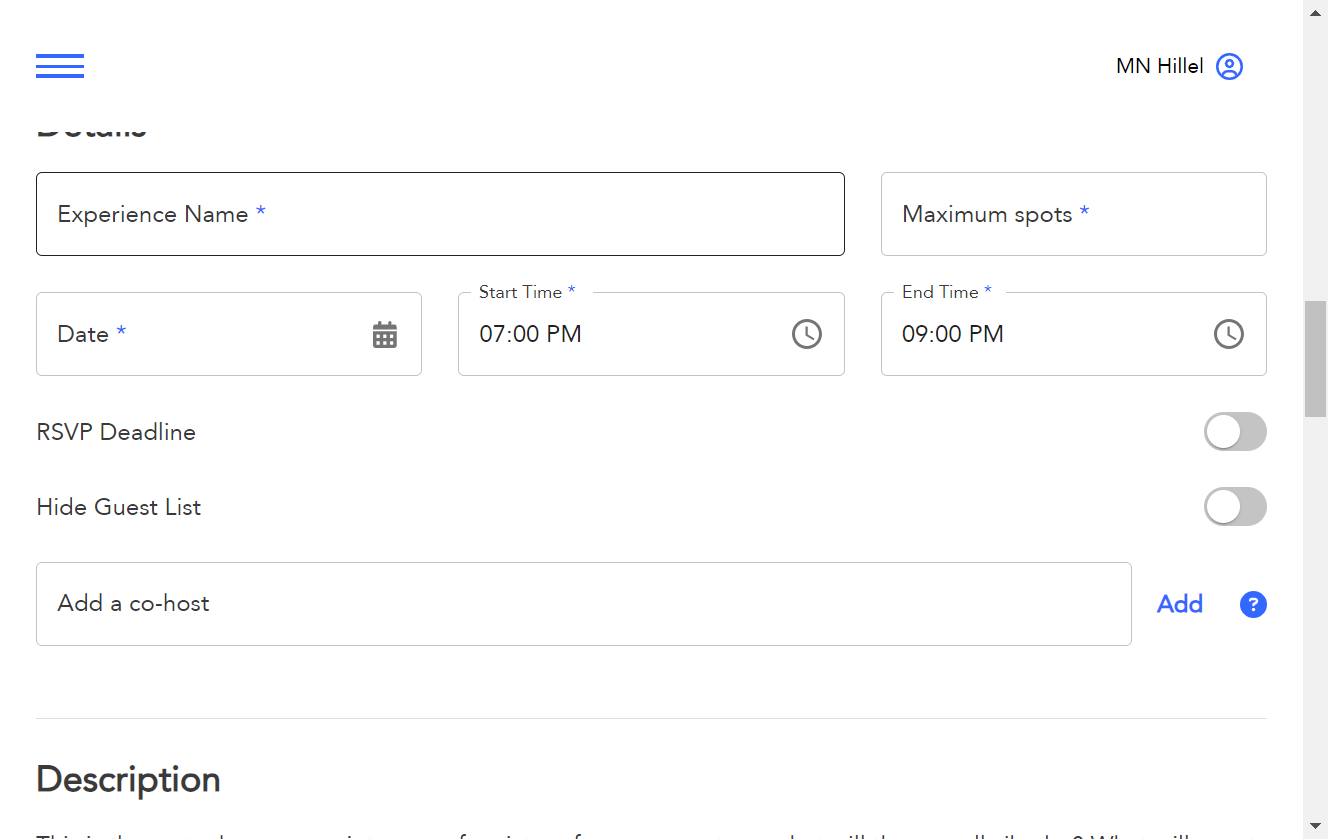Image resolution: width=1328 pixels, height=839 pixels.
Task: Click the Description heading
Action: [x=129, y=780]
